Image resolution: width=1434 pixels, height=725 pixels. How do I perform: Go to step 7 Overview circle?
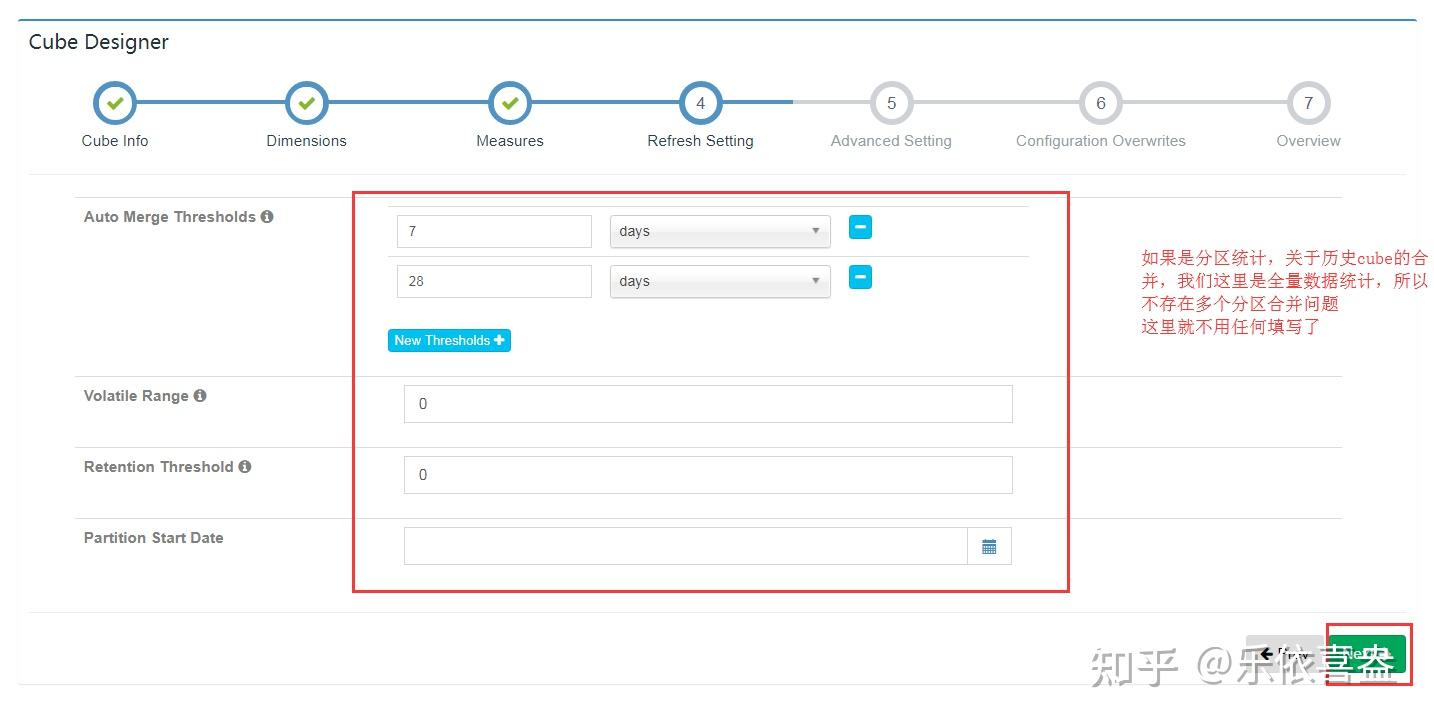[1308, 103]
